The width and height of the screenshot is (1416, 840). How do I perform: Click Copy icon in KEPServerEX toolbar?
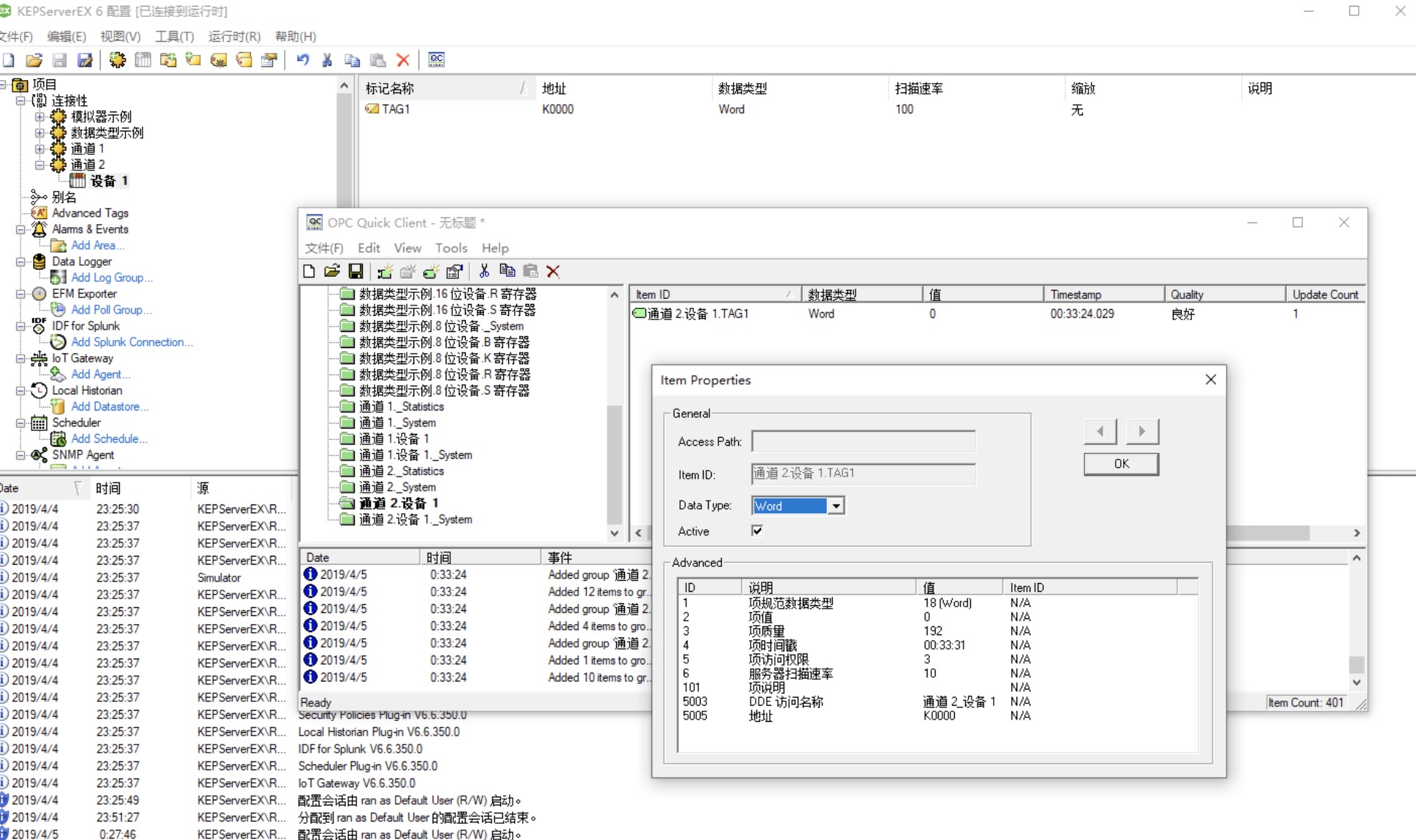point(353,60)
